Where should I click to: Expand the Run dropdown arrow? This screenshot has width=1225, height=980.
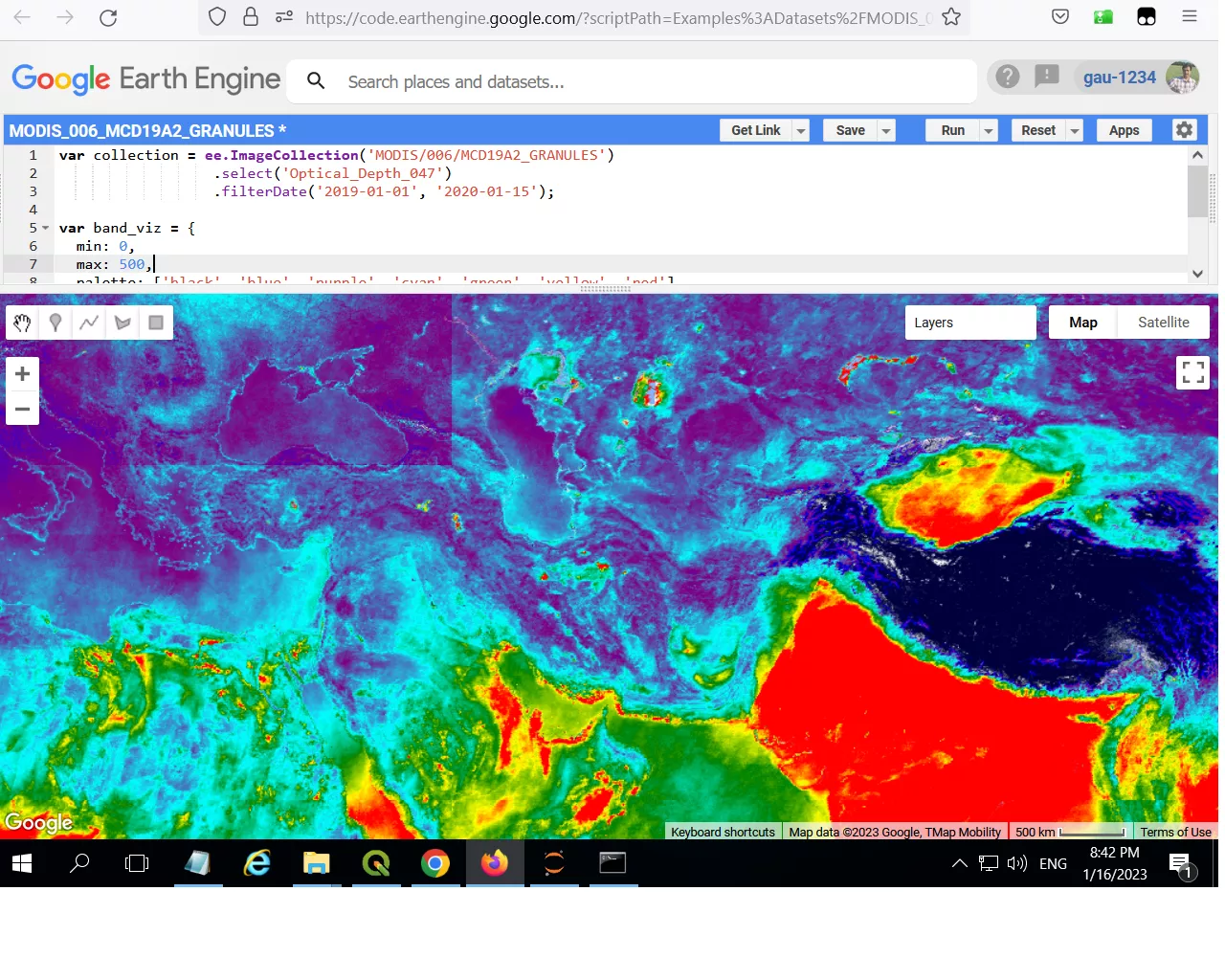pyautogui.click(x=990, y=131)
